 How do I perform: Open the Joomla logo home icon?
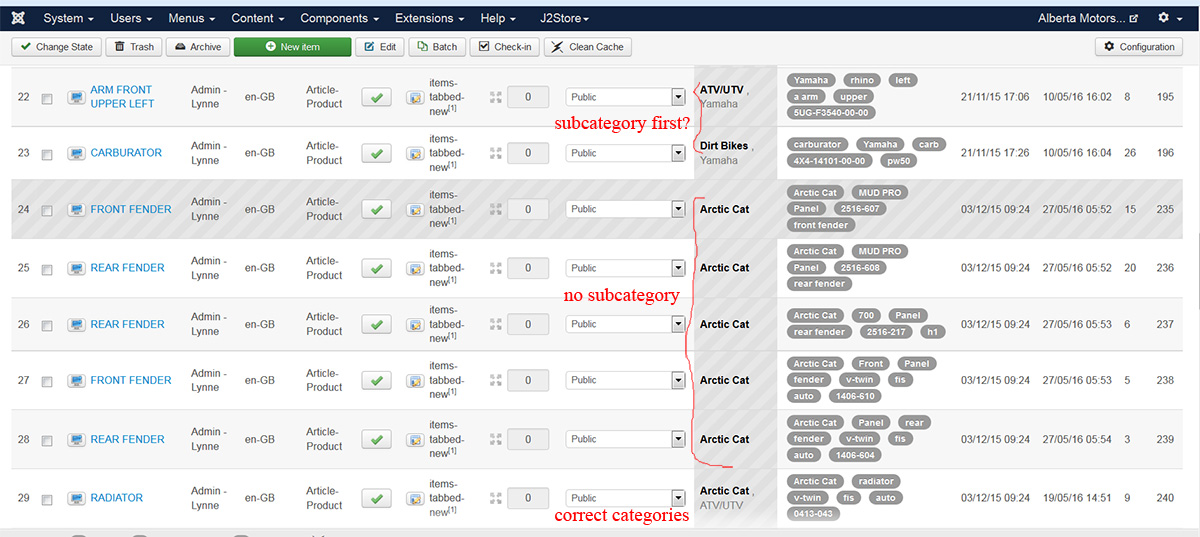click(19, 18)
